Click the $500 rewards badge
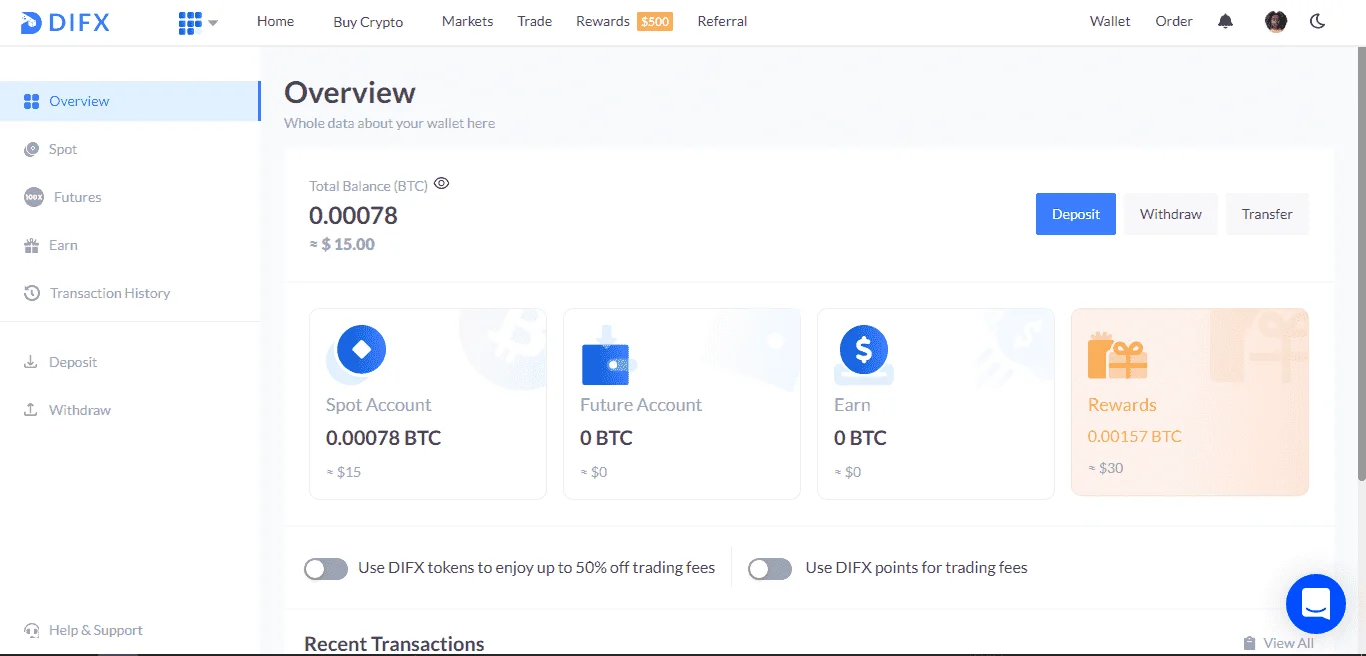The height and width of the screenshot is (656, 1366). [655, 21]
